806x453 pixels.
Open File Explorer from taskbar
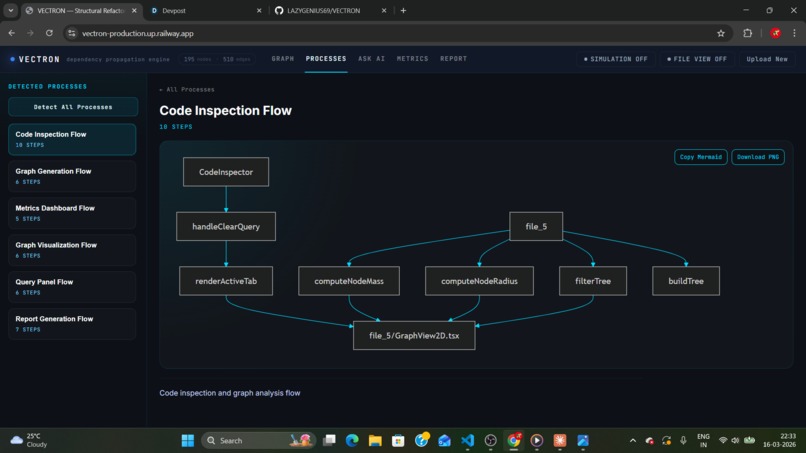coord(375,441)
